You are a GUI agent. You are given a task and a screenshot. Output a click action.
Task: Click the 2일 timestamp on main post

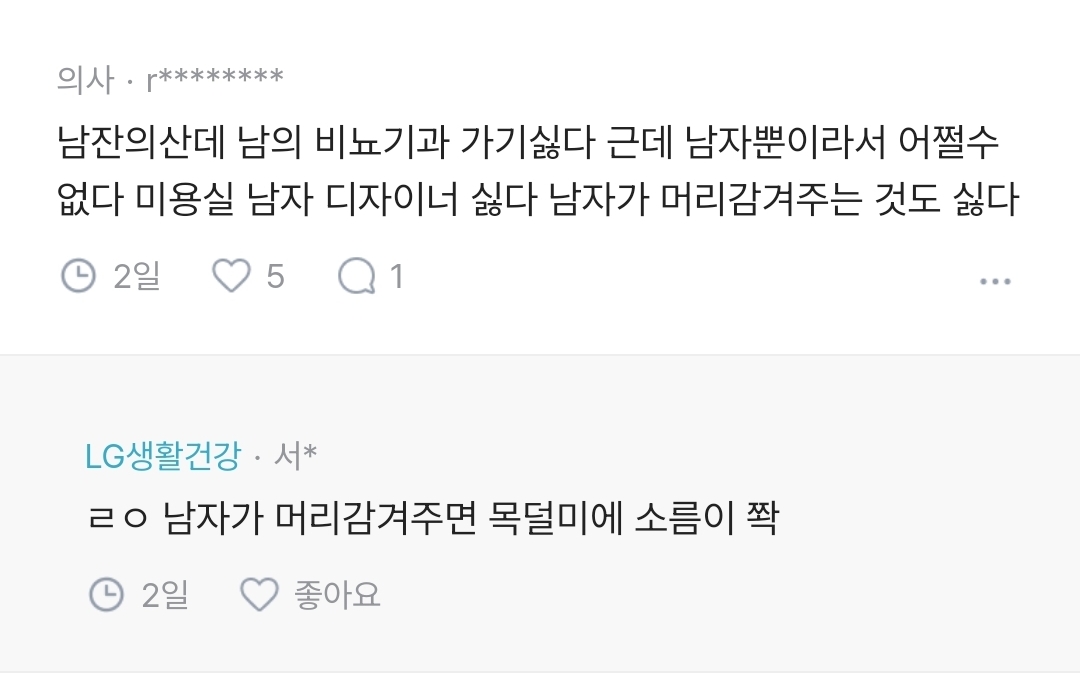pyautogui.click(x=137, y=275)
